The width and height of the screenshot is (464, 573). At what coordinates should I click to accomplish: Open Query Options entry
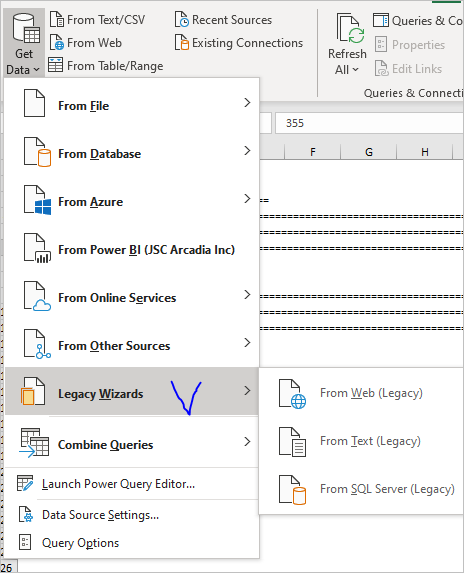click(x=132, y=542)
